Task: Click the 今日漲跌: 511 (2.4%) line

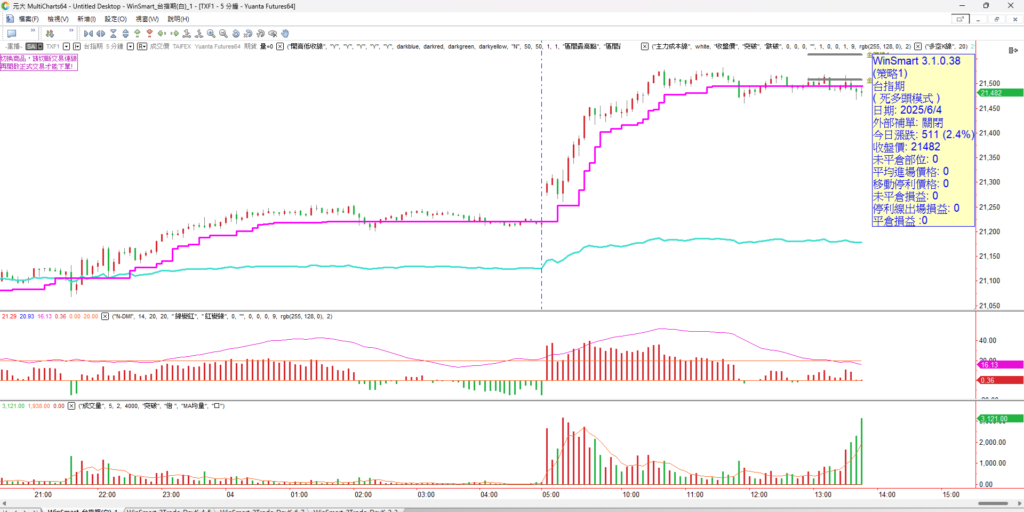Action: (923, 135)
